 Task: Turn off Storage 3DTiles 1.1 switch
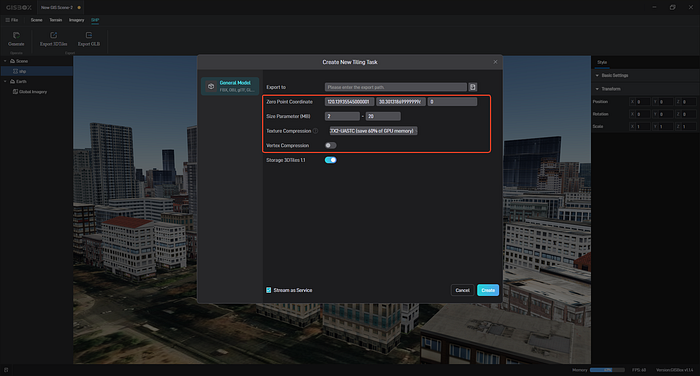coord(330,160)
